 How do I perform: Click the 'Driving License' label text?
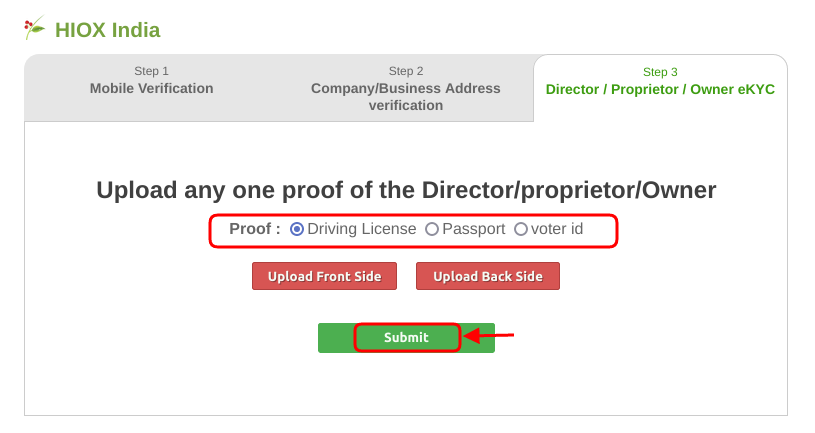point(361,229)
